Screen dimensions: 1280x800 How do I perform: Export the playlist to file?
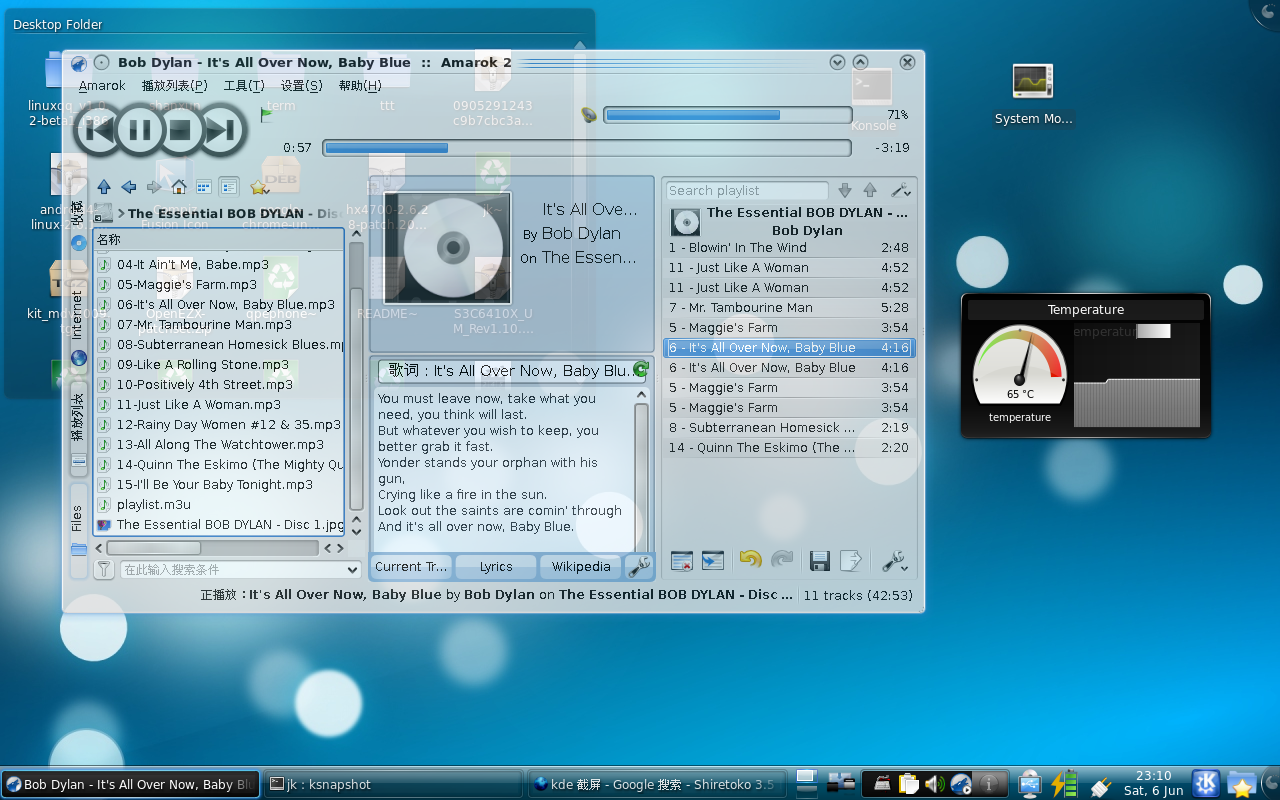[x=850, y=561]
